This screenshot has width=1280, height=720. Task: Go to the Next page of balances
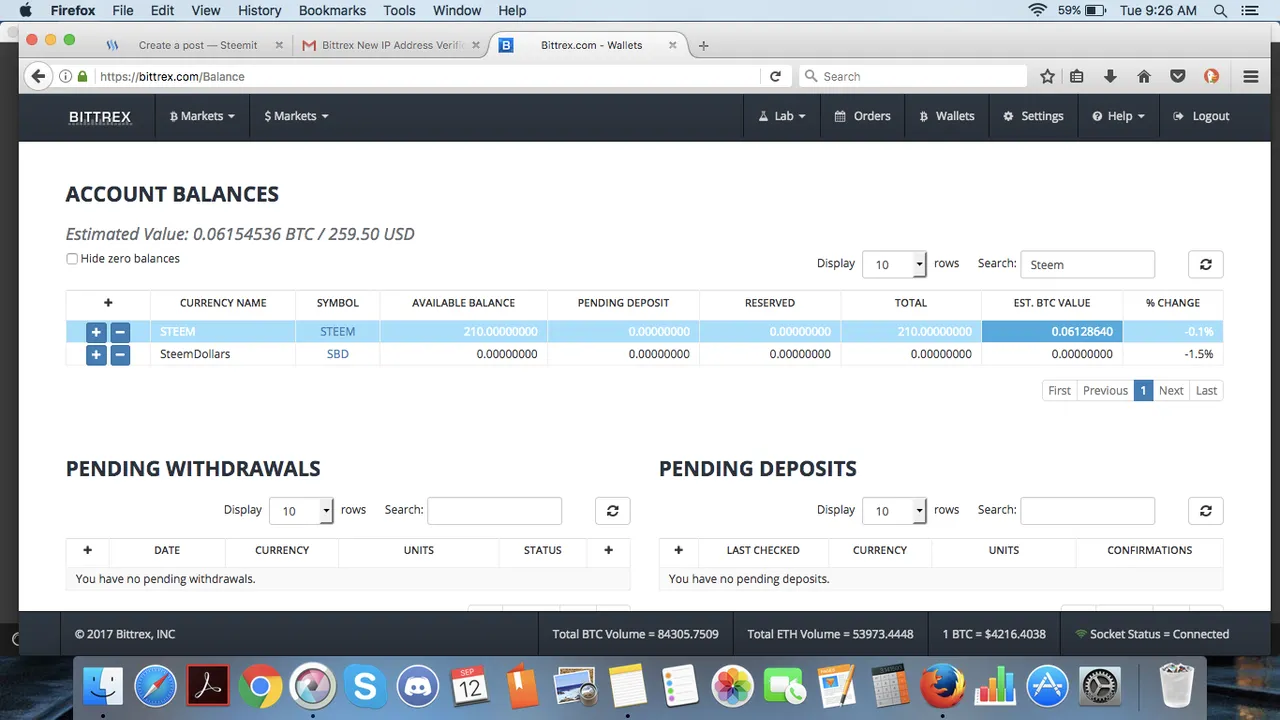1171,391
